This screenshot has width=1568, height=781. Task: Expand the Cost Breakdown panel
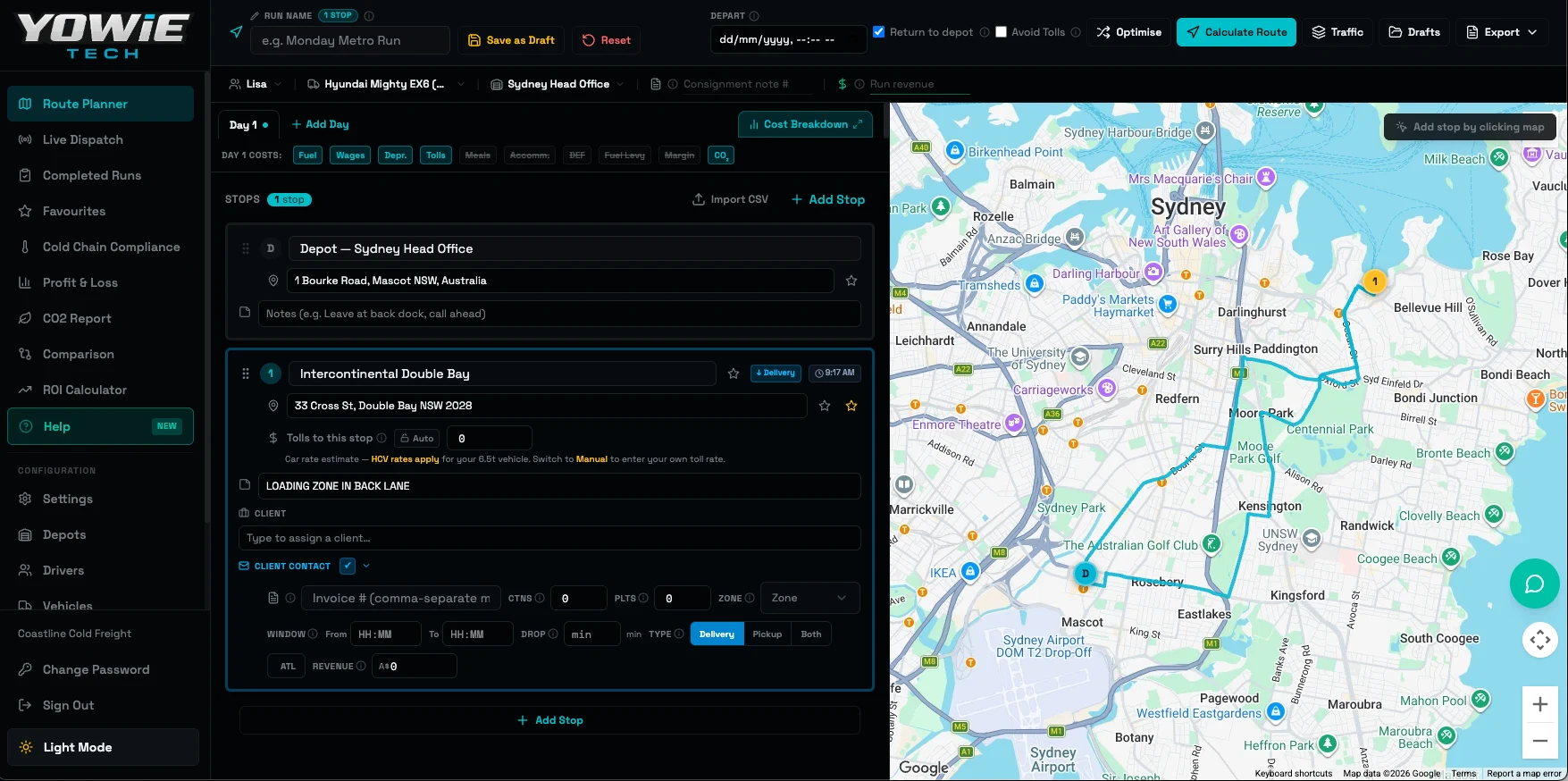tap(806, 124)
